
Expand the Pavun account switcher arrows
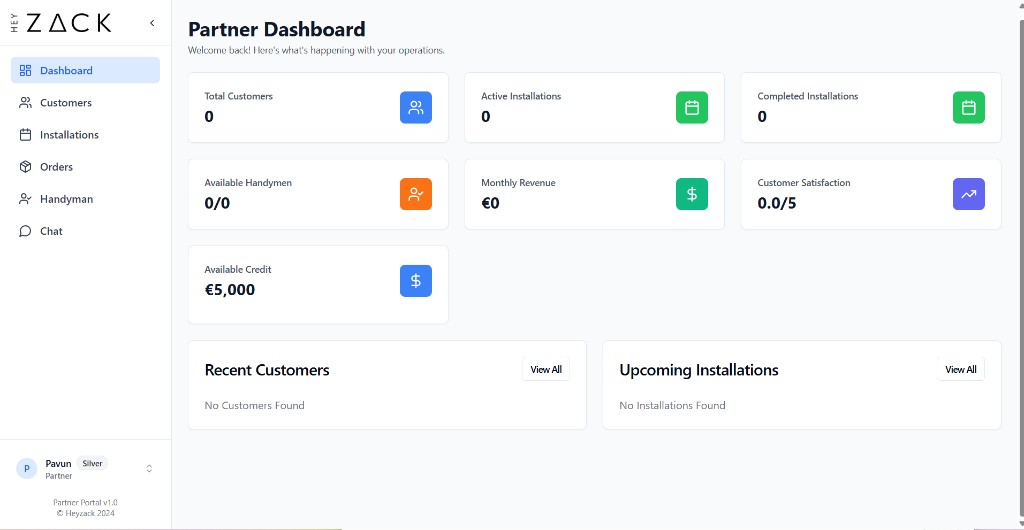click(149, 469)
